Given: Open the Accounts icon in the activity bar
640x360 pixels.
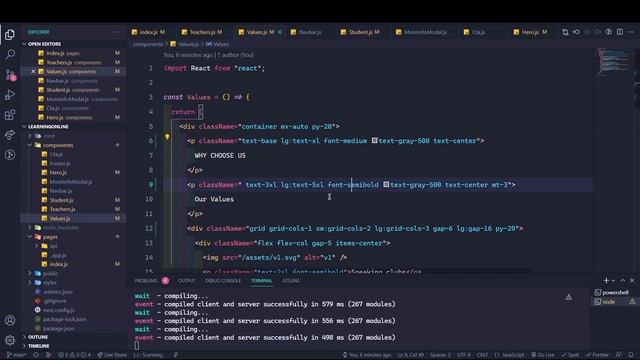Looking at the screenshot, I should [10, 320].
